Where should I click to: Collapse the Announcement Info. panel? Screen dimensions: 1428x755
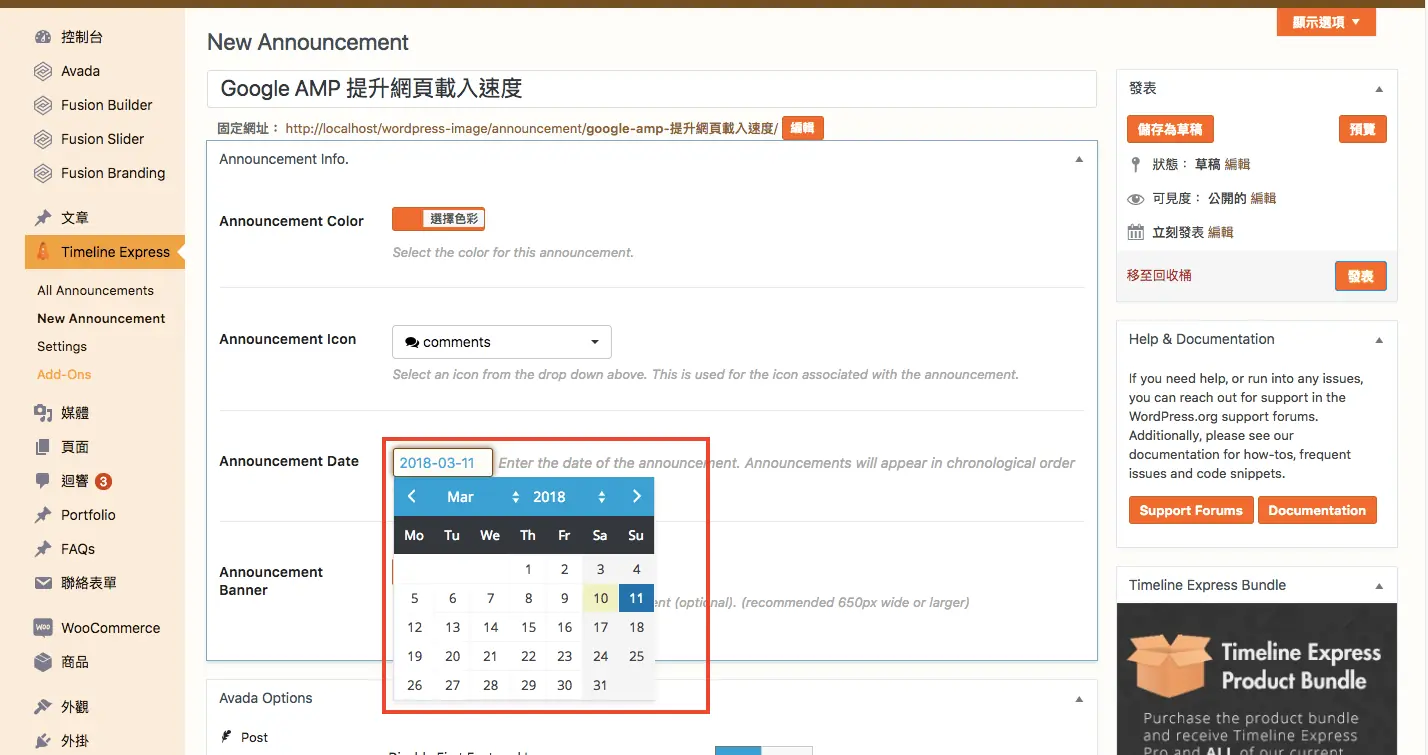click(1079, 160)
